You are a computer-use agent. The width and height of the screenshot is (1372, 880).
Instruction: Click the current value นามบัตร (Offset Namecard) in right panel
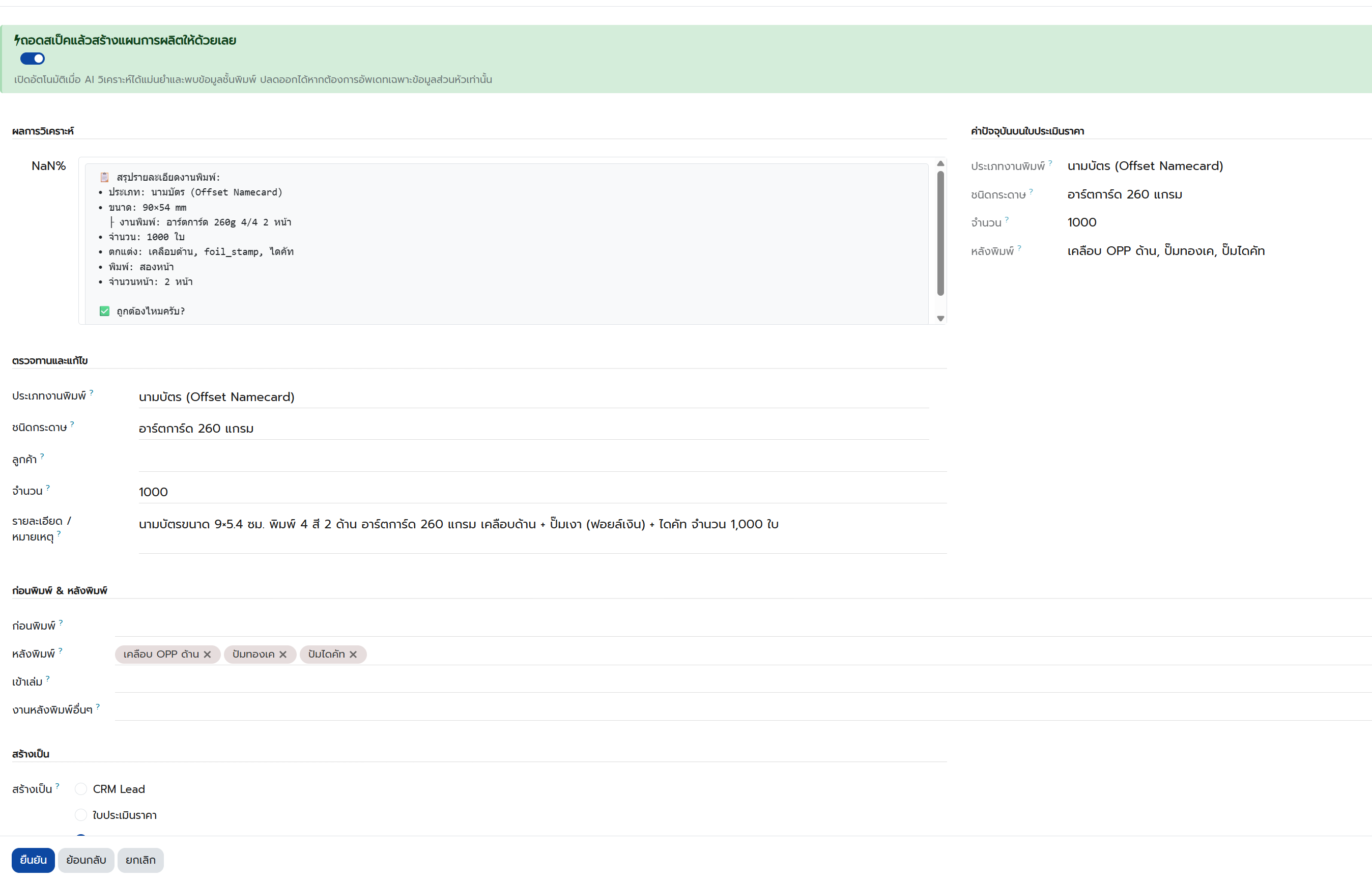click(1145, 166)
